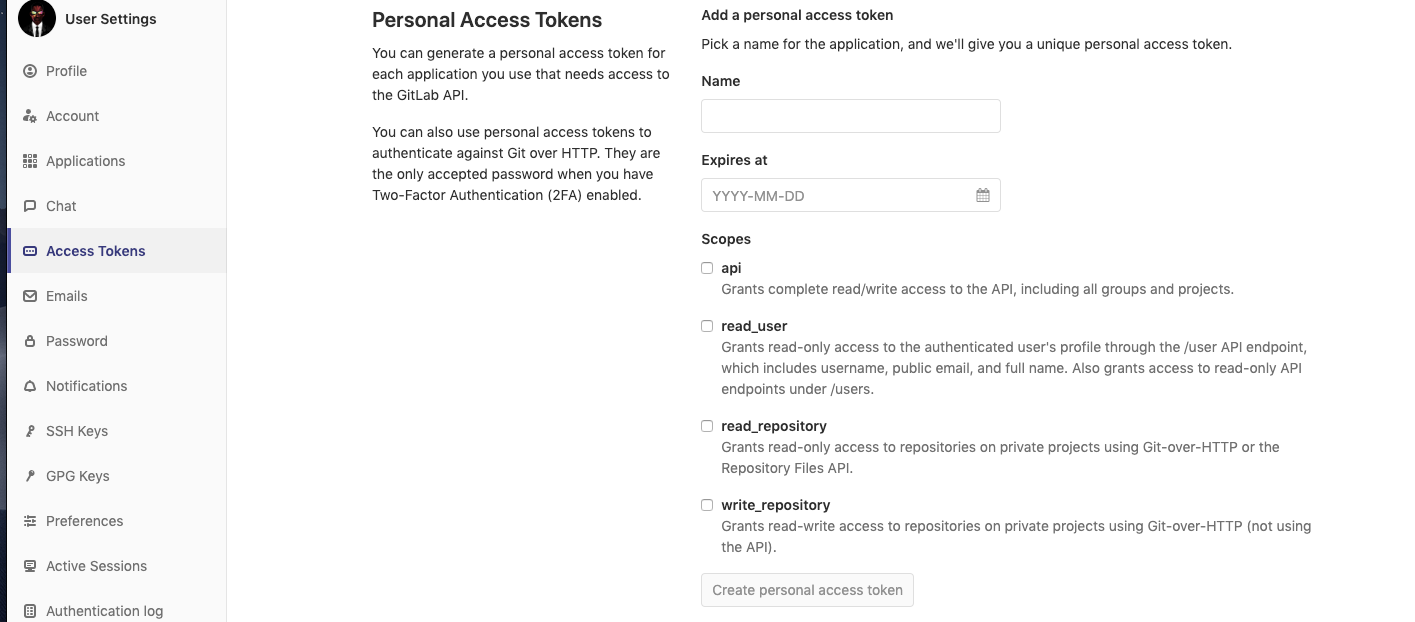Check the read_user scope
The width and height of the screenshot is (1415, 622).
click(707, 326)
